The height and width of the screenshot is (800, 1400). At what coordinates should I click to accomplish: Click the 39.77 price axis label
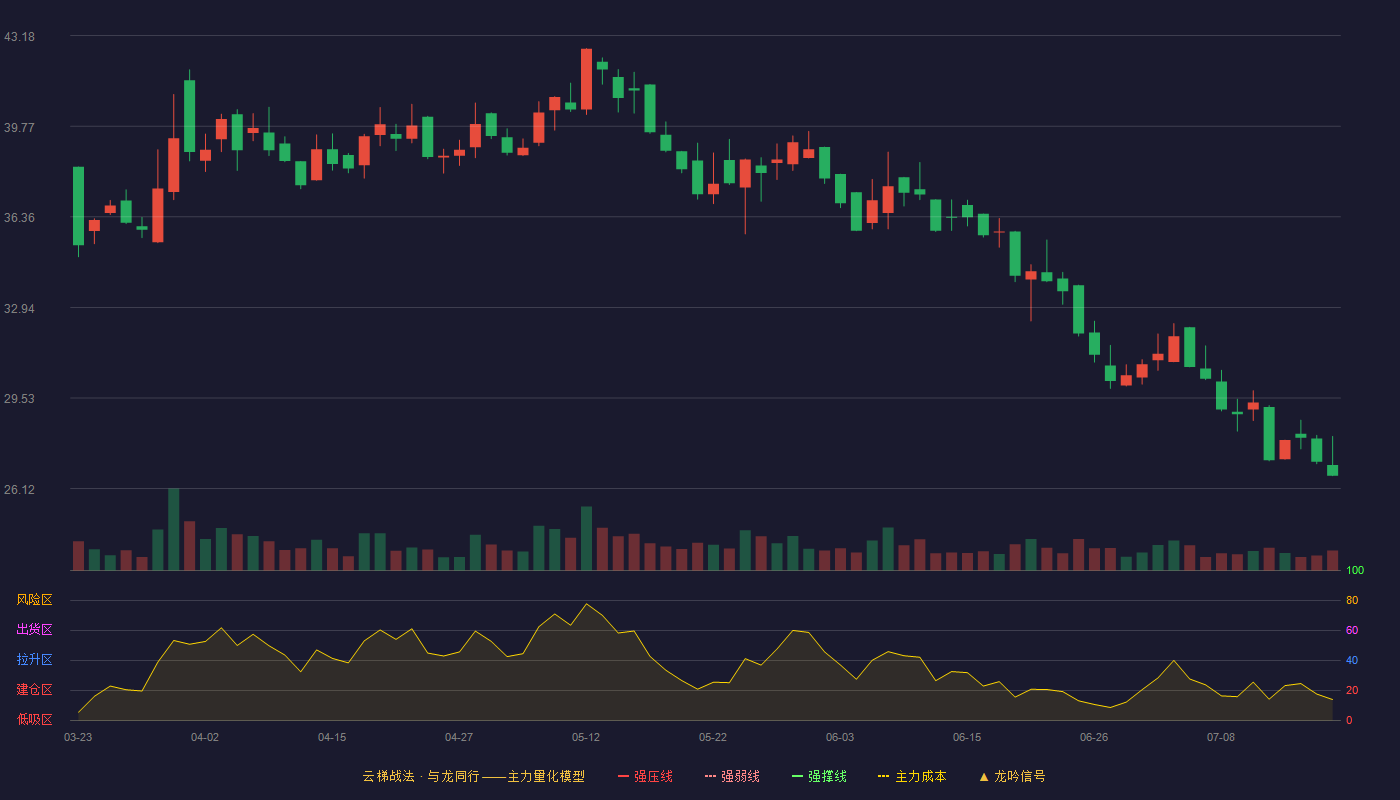coord(20,127)
